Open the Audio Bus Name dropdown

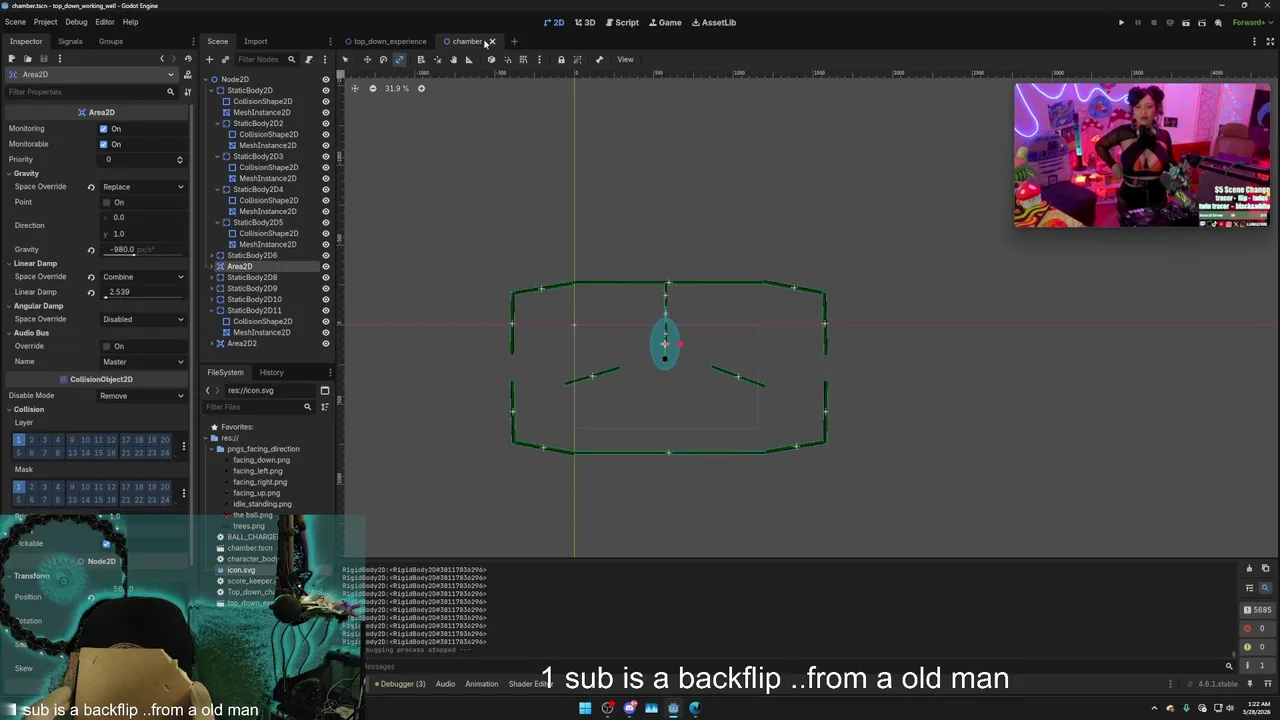143,361
